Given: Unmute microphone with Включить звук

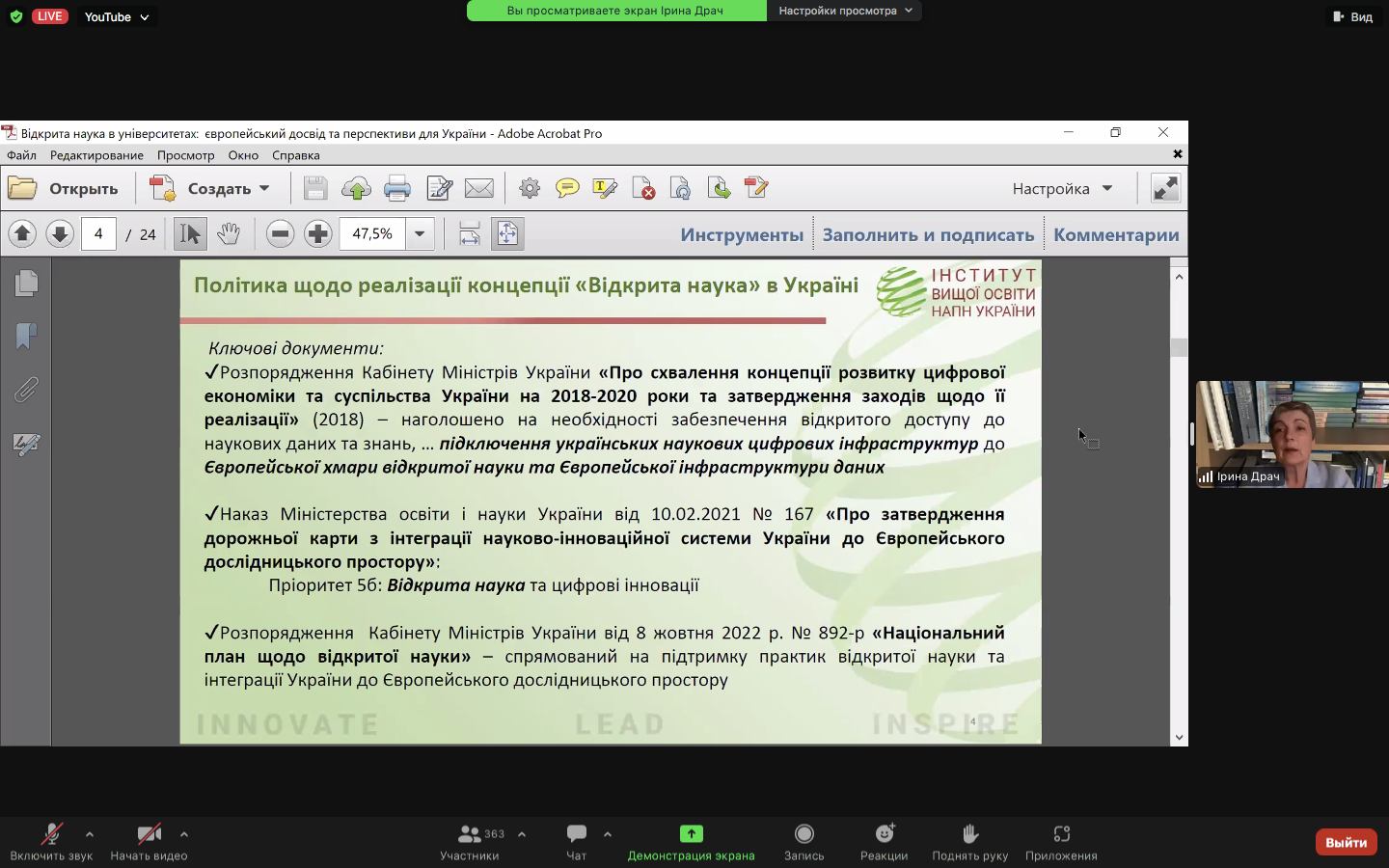Looking at the screenshot, I should (x=51, y=841).
